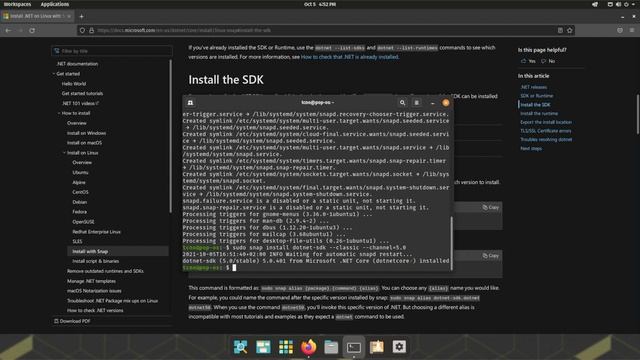The image size is (640, 360).
Task: Open search in the terminal window
Action: [x=402, y=102]
